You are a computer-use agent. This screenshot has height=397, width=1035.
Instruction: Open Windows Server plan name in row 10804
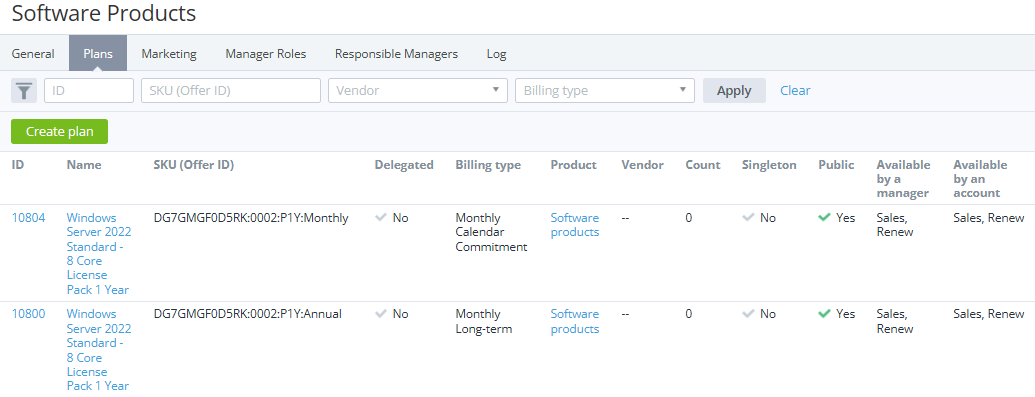[98, 254]
